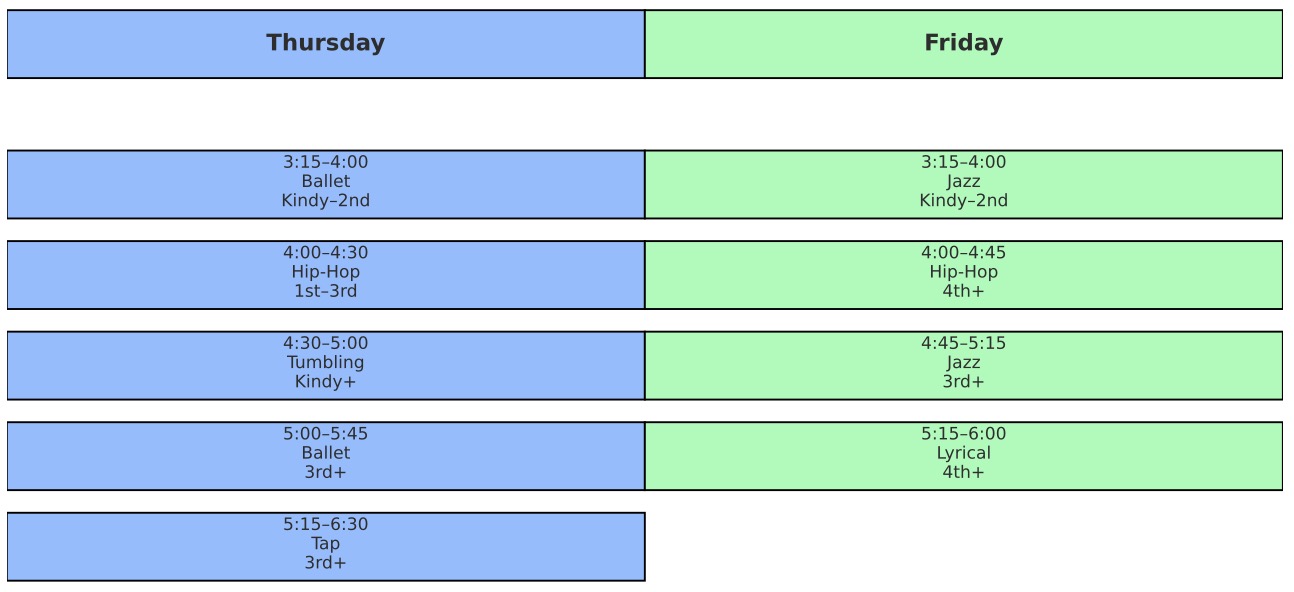Open the Tumbling Kindy+ class block
The height and width of the screenshot is (592, 1294).
(x=325, y=365)
